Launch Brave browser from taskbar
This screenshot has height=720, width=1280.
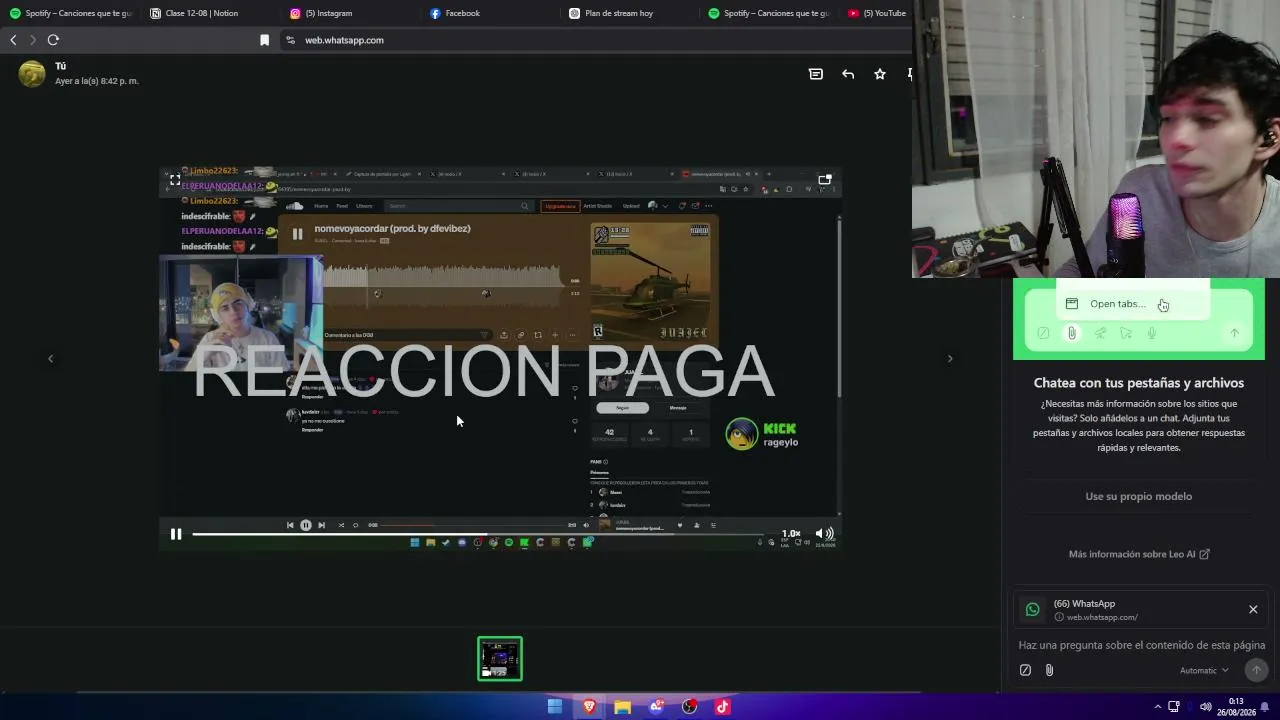point(589,707)
